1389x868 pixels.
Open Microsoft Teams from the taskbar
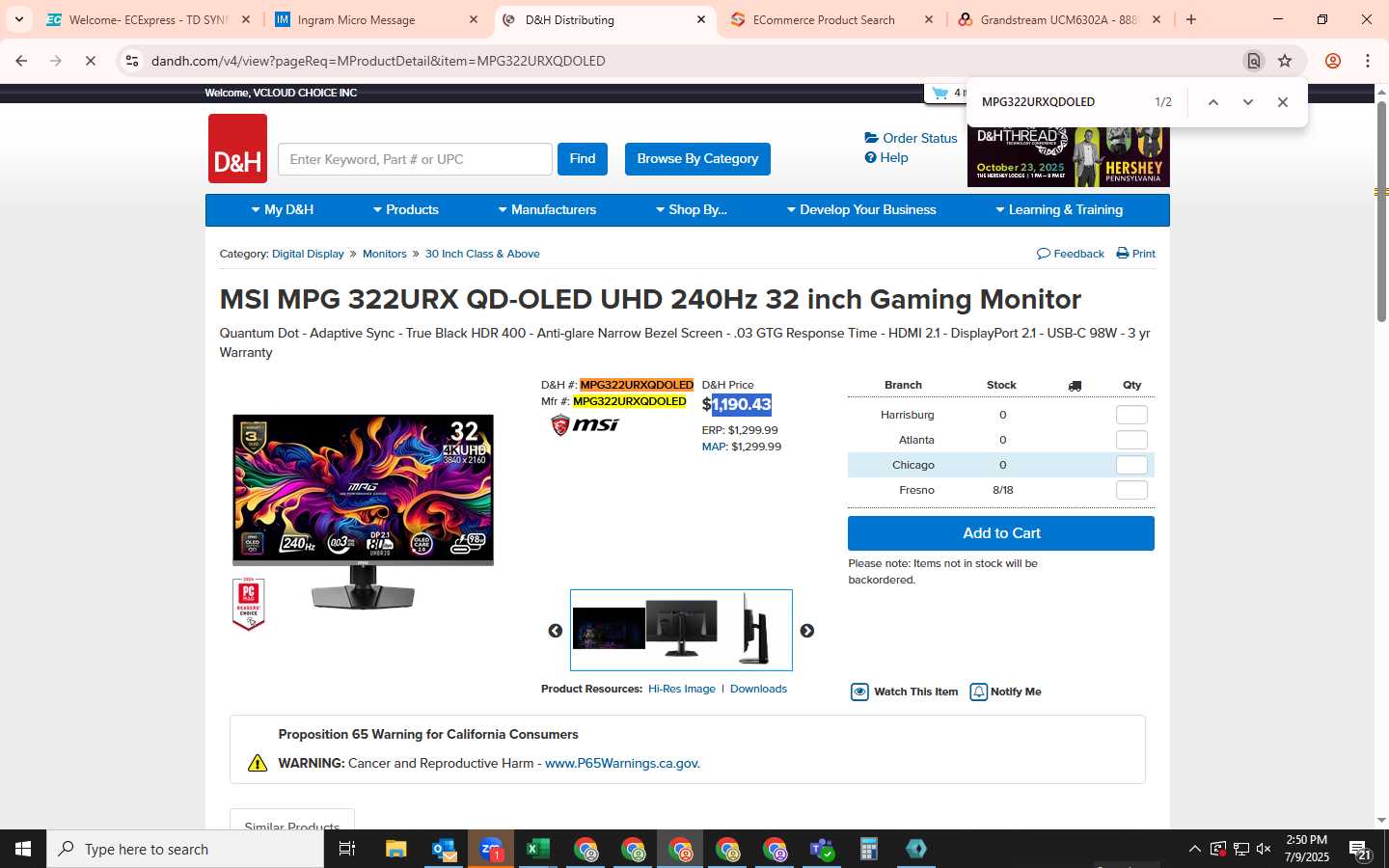coord(822,849)
